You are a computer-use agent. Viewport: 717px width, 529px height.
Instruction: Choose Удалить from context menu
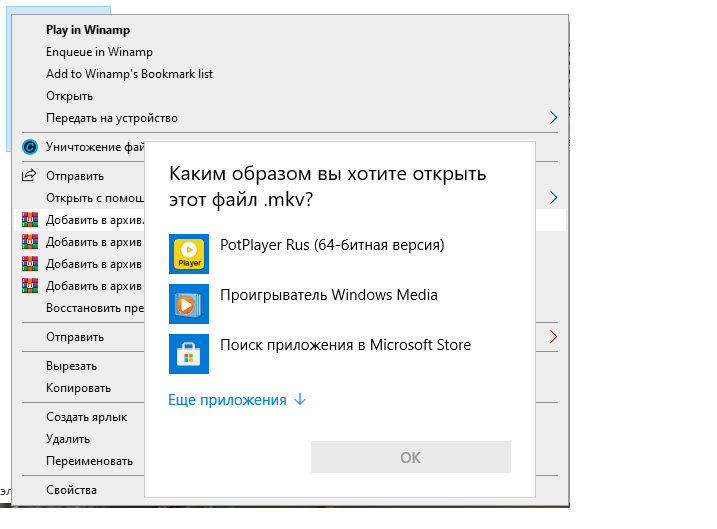[68, 439]
